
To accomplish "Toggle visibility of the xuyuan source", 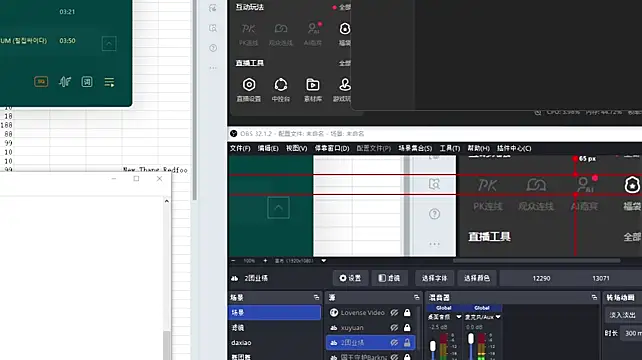I will [x=394, y=328].
